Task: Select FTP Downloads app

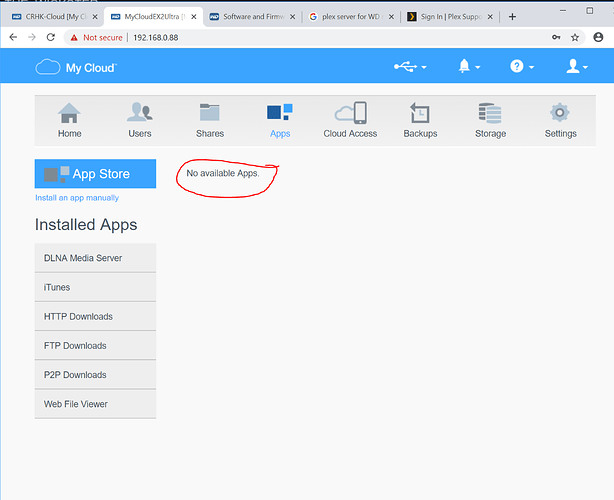Action: [x=95, y=345]
